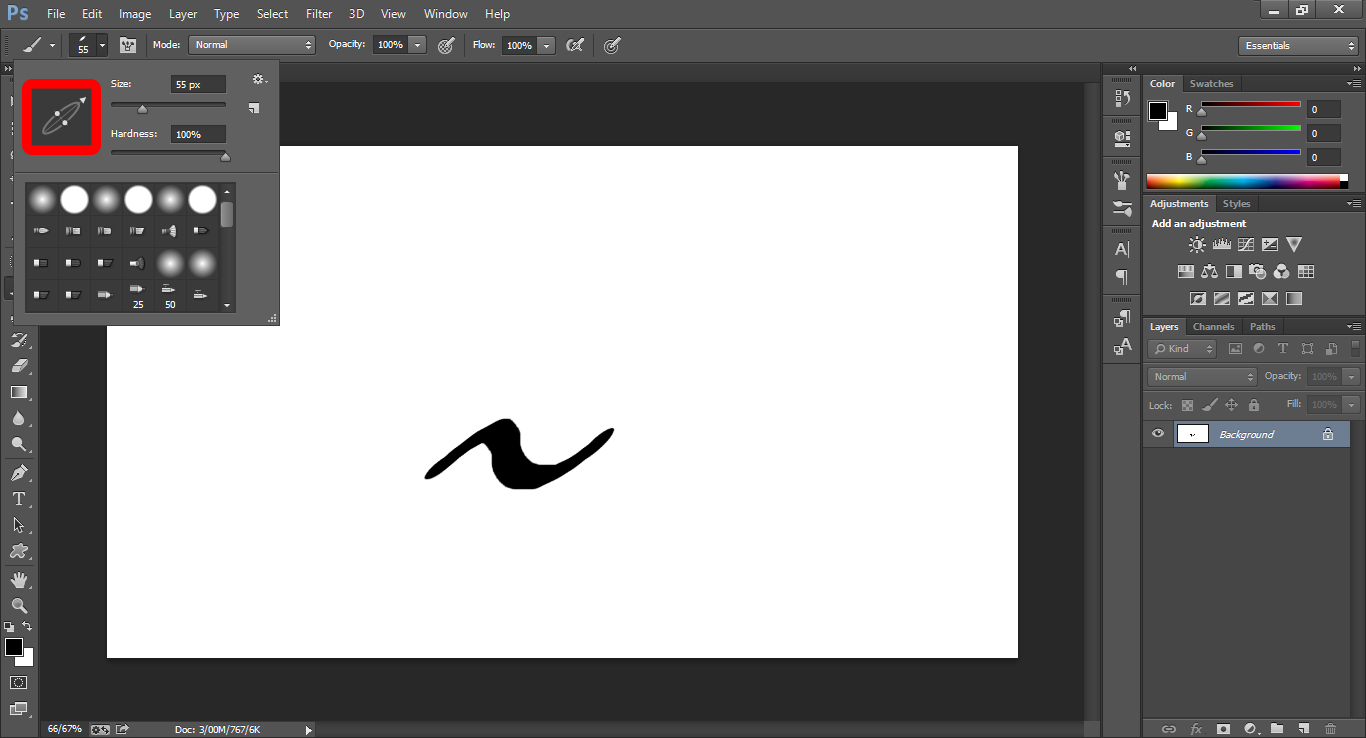This screenshot has height=738, width=1366.
Task: Toggle filter for pixel layers
Action: [x=1235, y=349]
